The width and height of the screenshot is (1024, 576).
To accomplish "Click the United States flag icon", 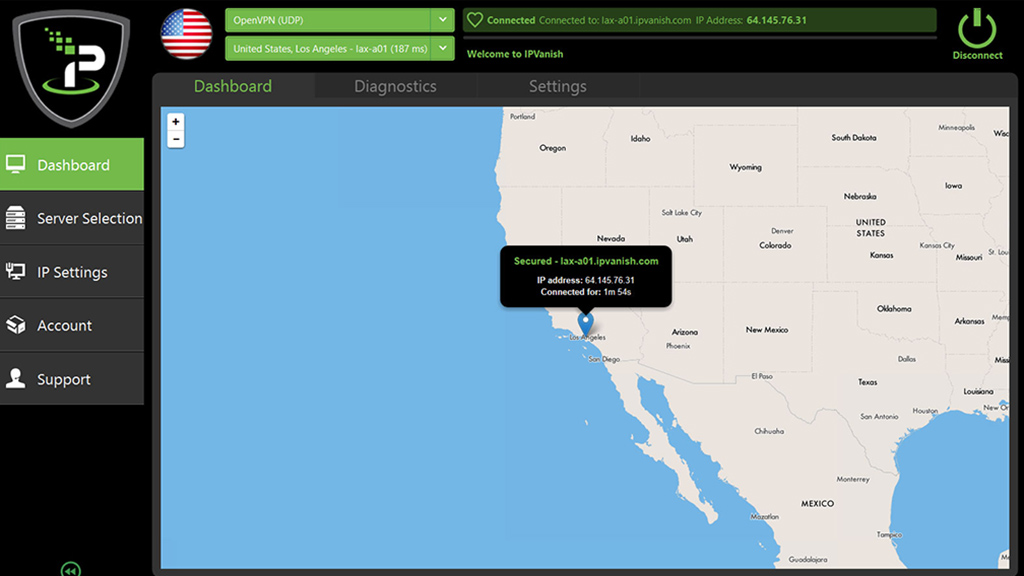I will click(x=186, y=34).
